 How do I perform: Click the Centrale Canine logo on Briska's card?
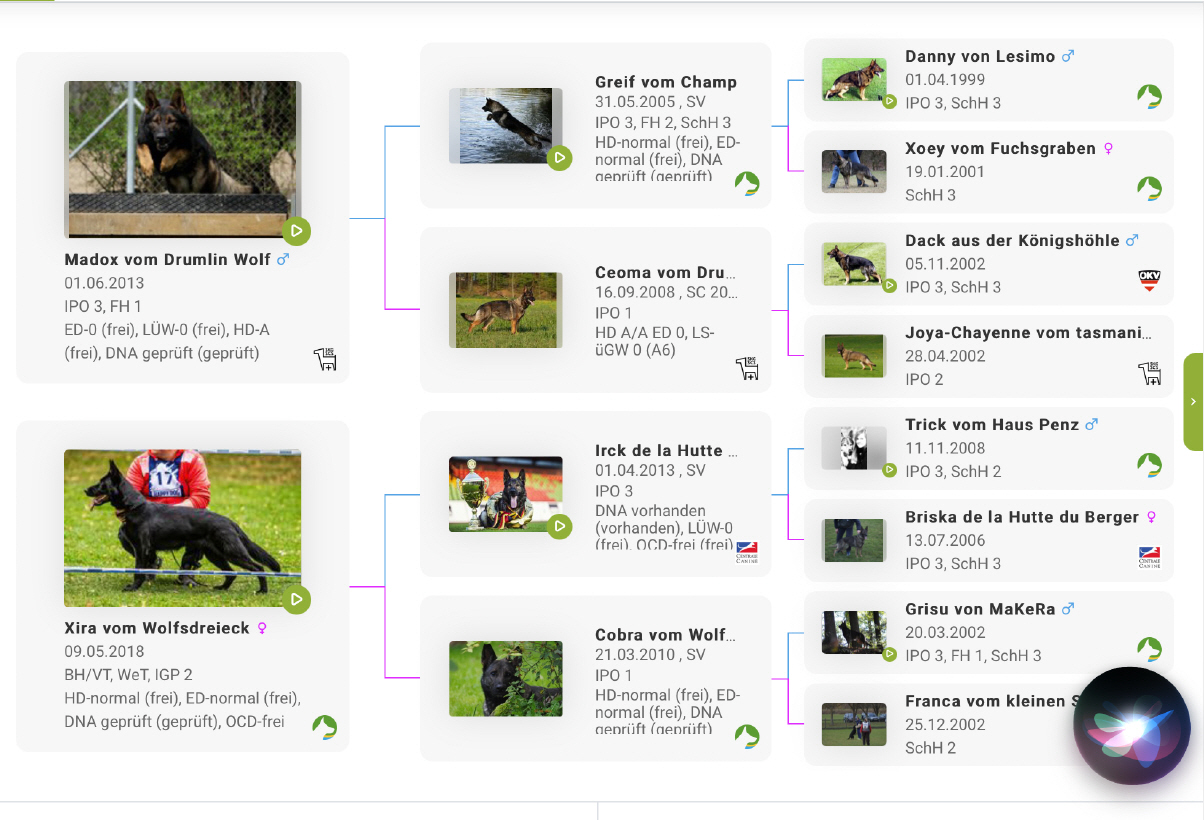point(1149,557)
